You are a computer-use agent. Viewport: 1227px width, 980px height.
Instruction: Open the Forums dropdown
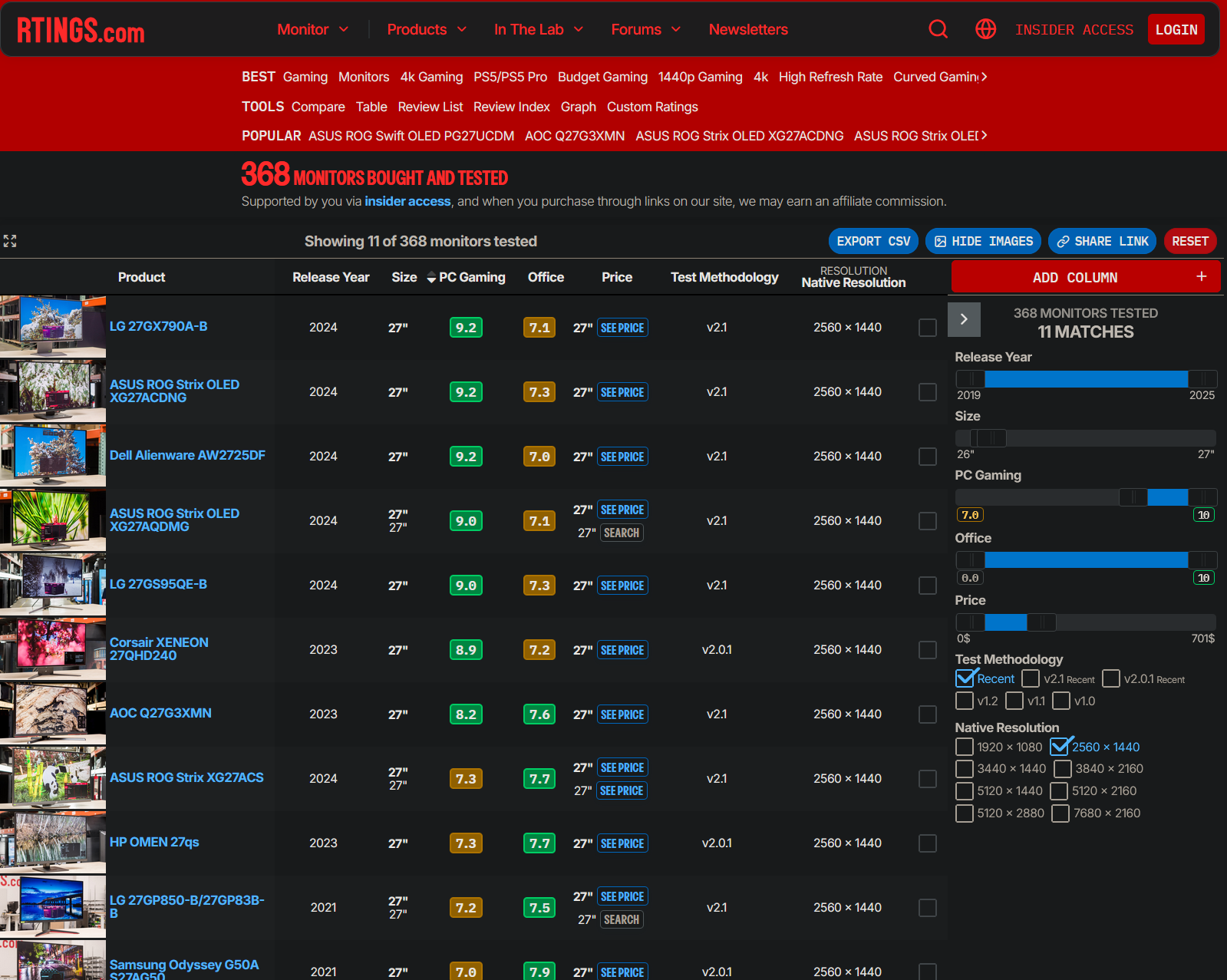click(645, 29)
